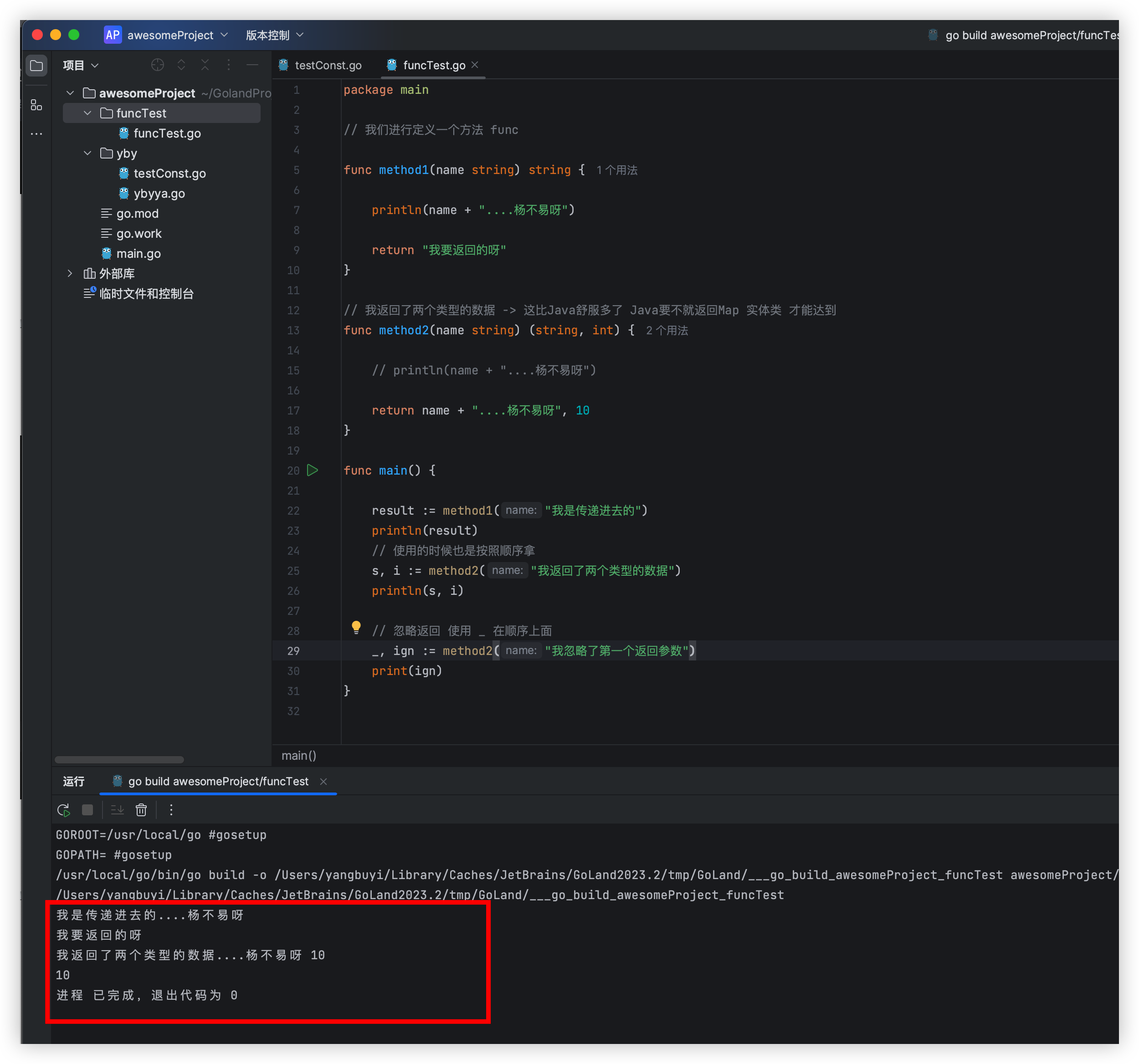
Task: Click go build awesomeProject/funcTest run configuration selector
Action: click(1023, 35)
